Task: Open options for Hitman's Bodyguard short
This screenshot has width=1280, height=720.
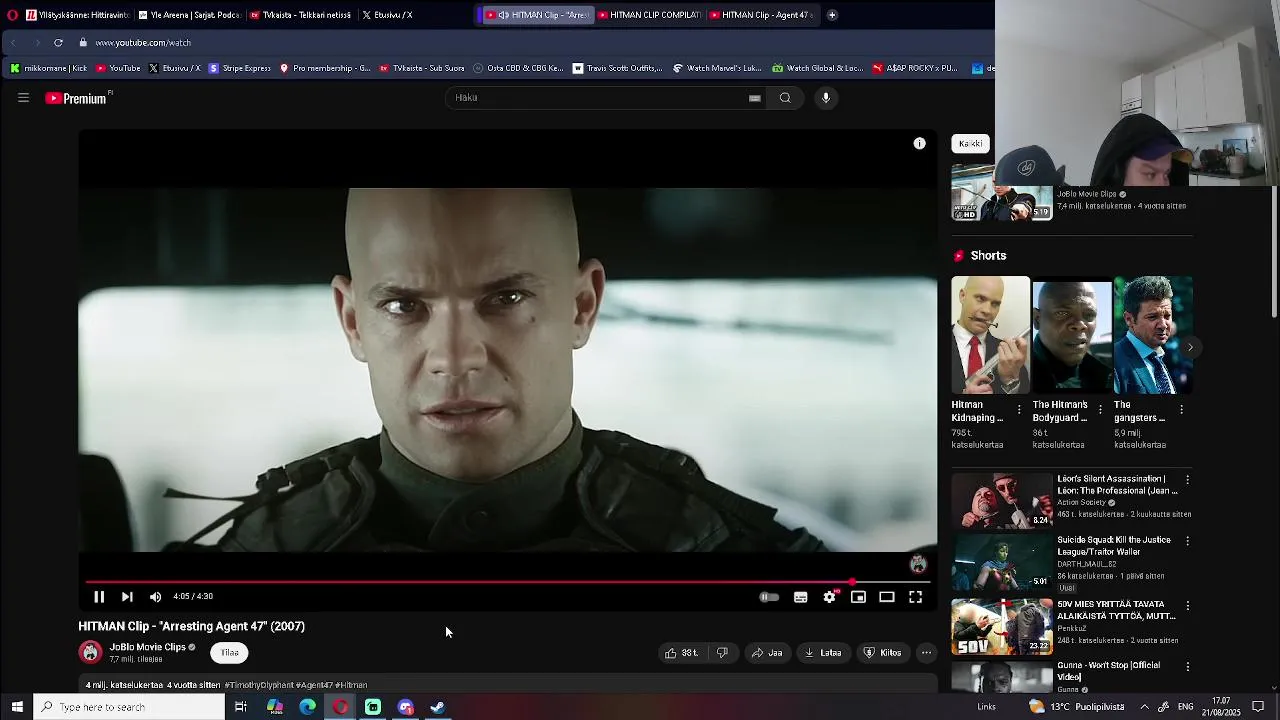Action: click(1100, 410)
